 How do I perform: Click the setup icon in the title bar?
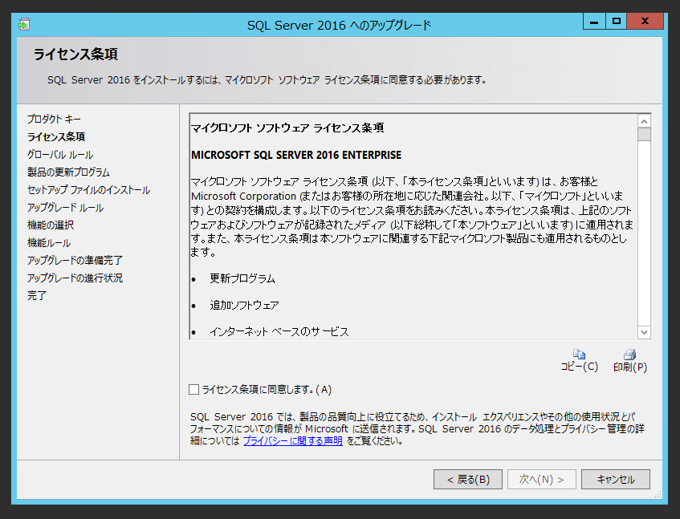pos(24,25)
